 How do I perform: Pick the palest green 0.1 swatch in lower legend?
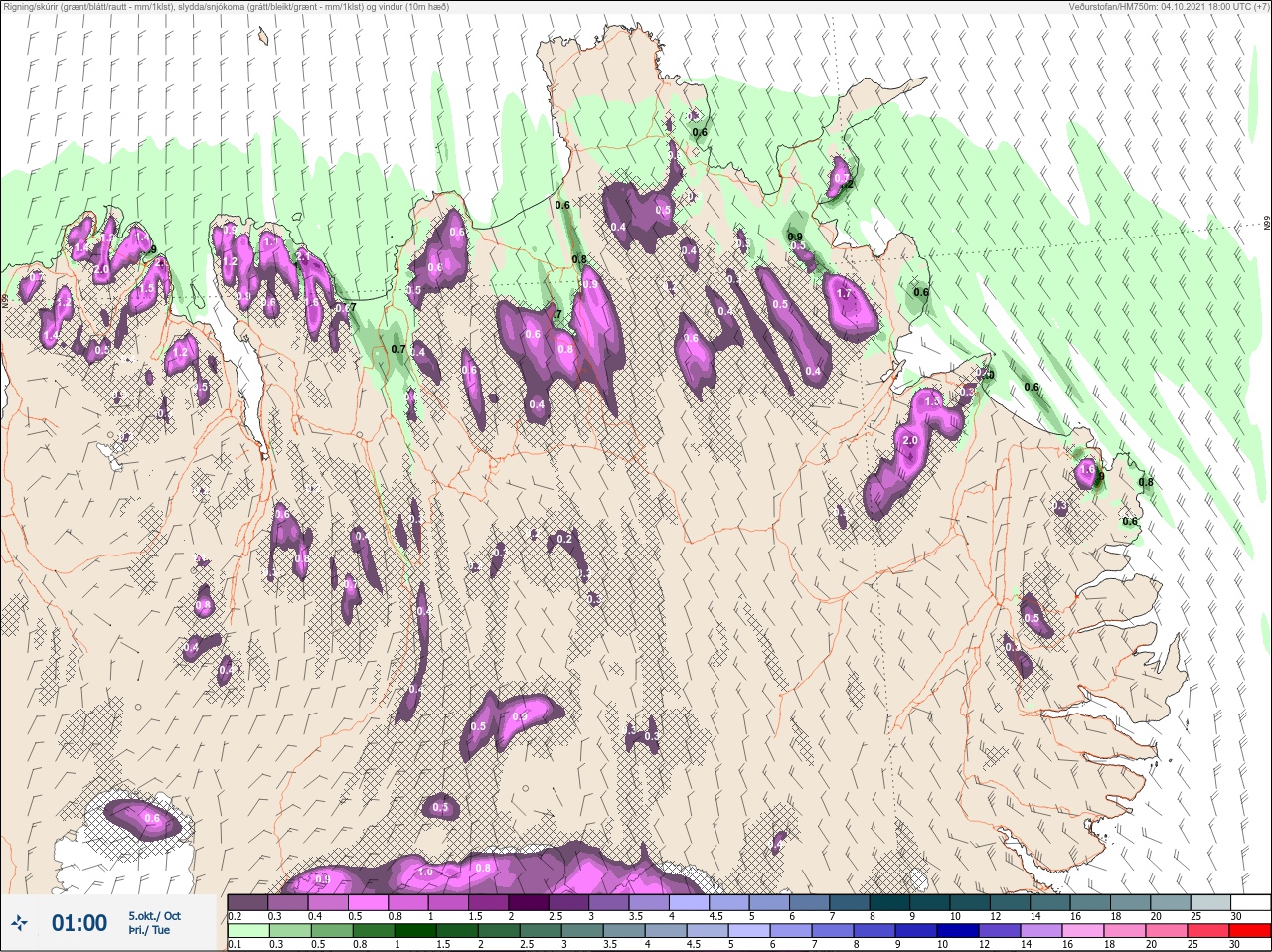click(x=248, y=931)
